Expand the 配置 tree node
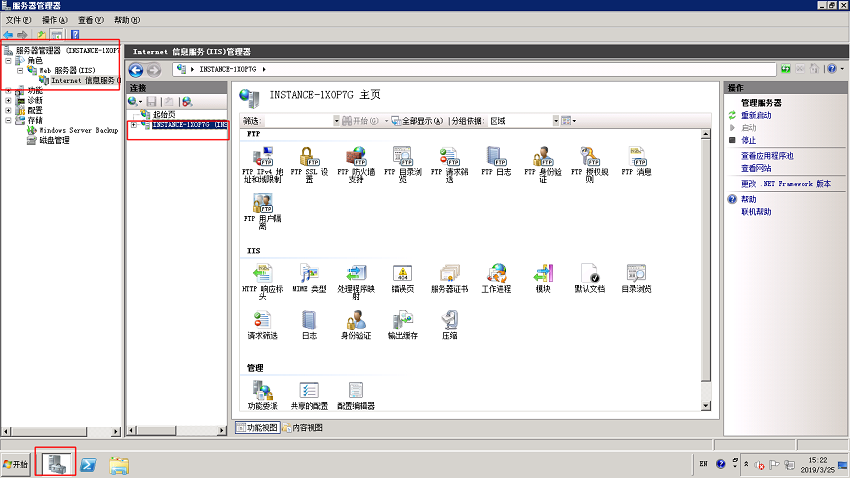 click(x=8, y=110)
